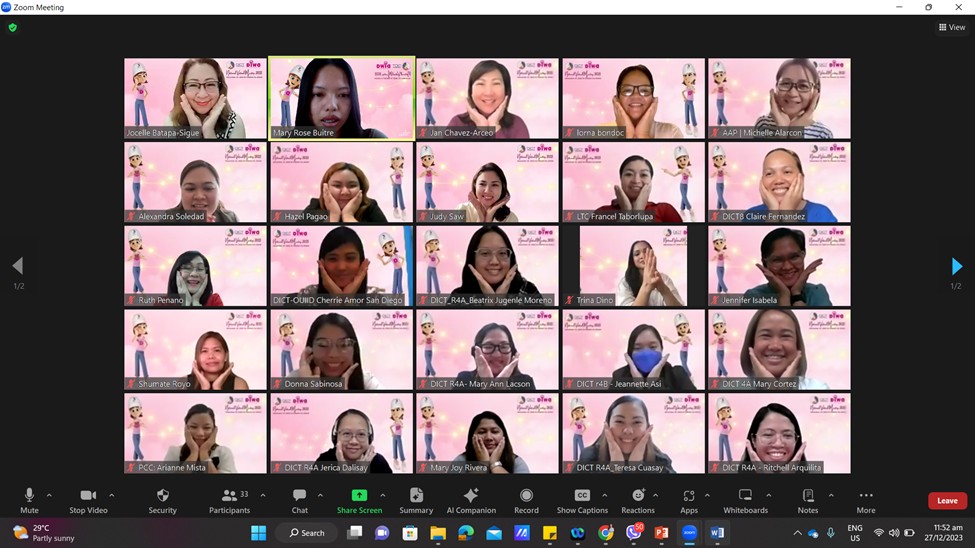
Task: Toggle camera with Stop Video
Action: (88, 499)
